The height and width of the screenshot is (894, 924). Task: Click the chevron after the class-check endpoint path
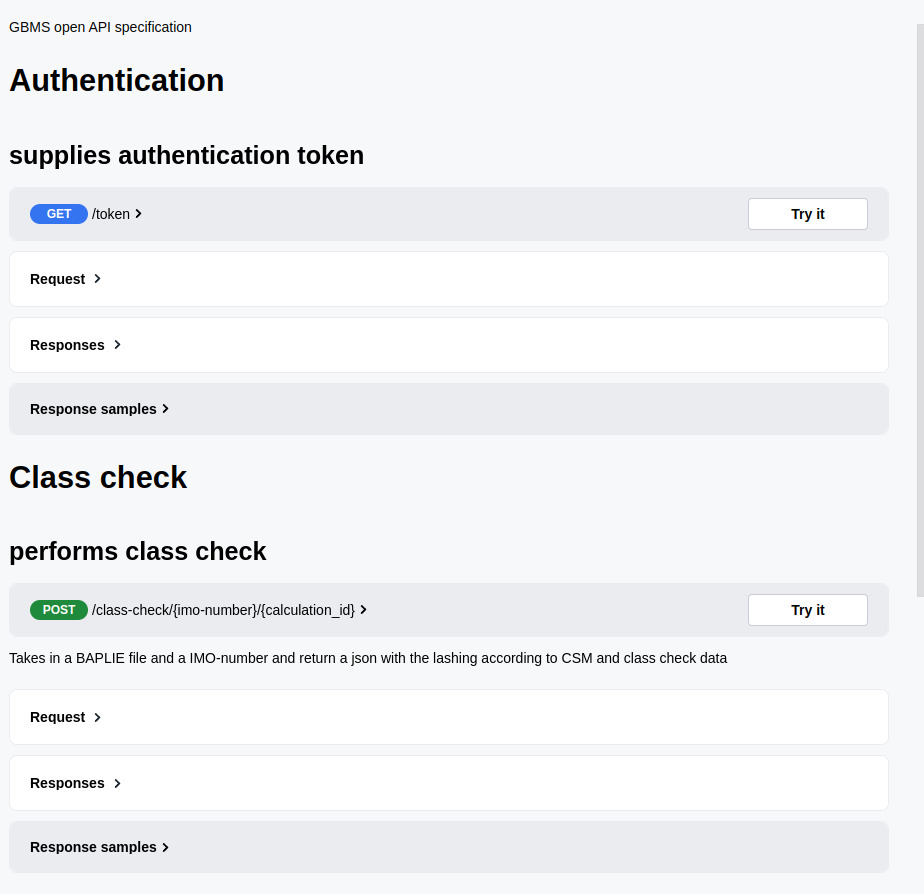(364, 610)
